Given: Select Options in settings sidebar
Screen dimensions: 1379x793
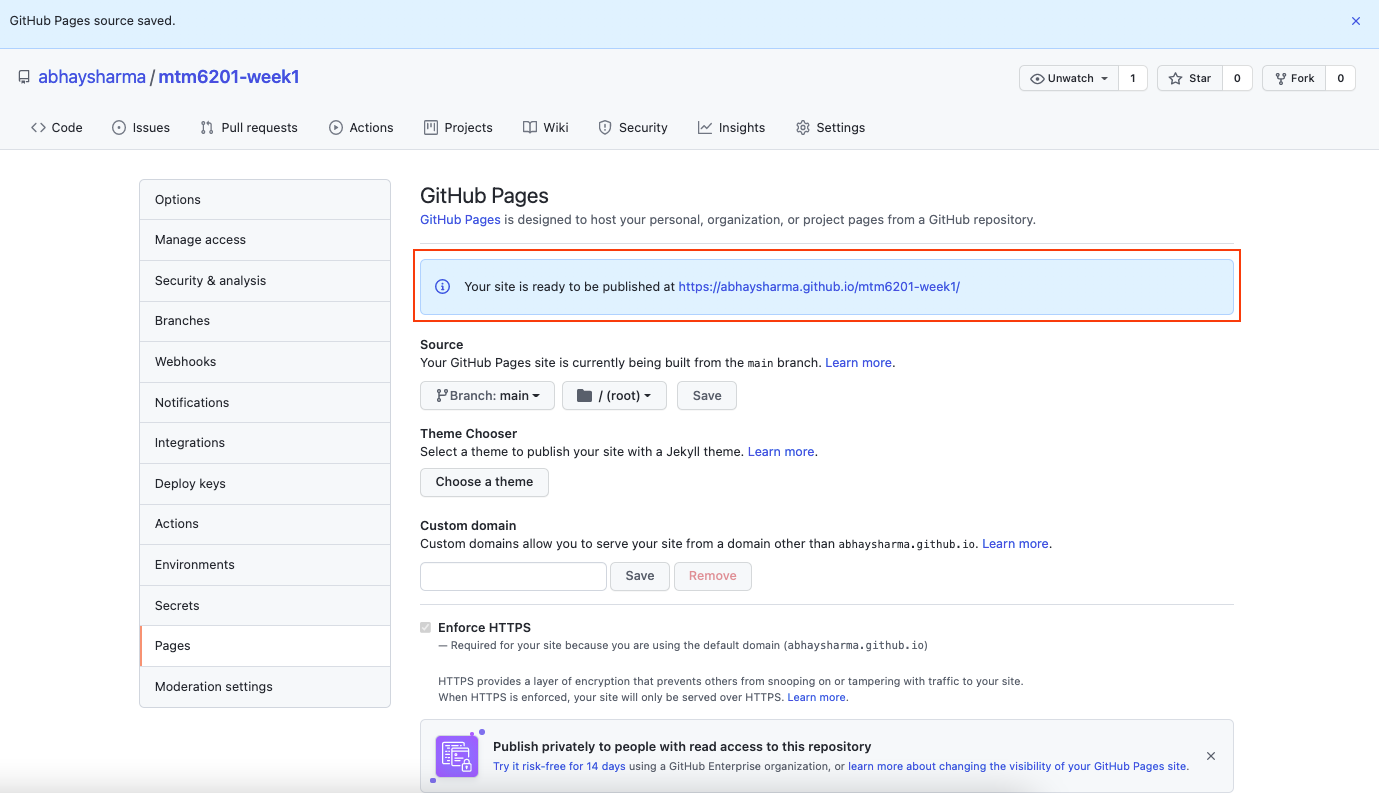Looking at the screenshot, I should [x=265, y=200].
